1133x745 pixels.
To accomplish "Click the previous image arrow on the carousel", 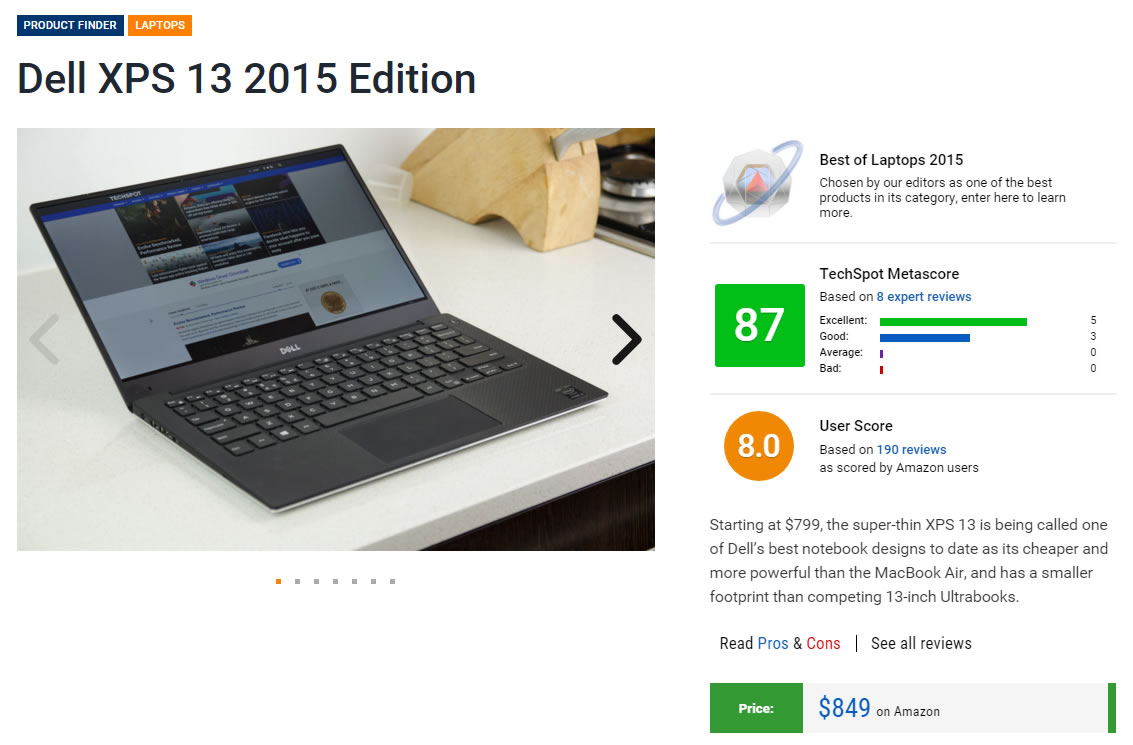I will coord(45,339).
